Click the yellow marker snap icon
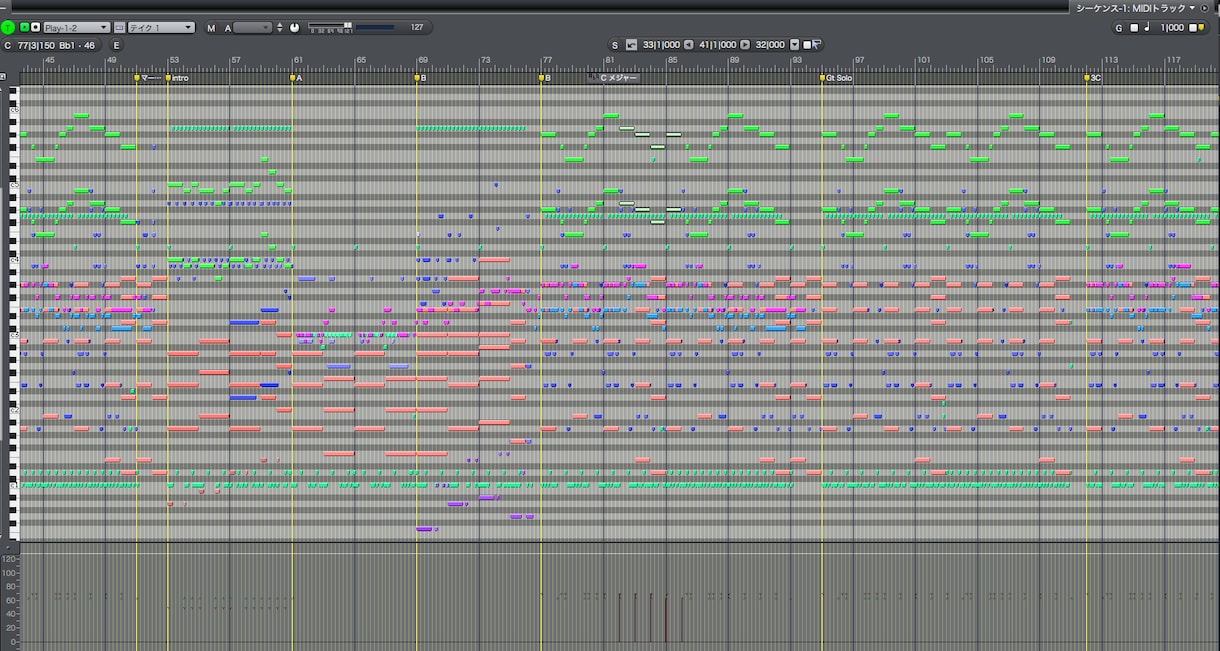Viewport: 1220px width, 651px height. 1201,28
